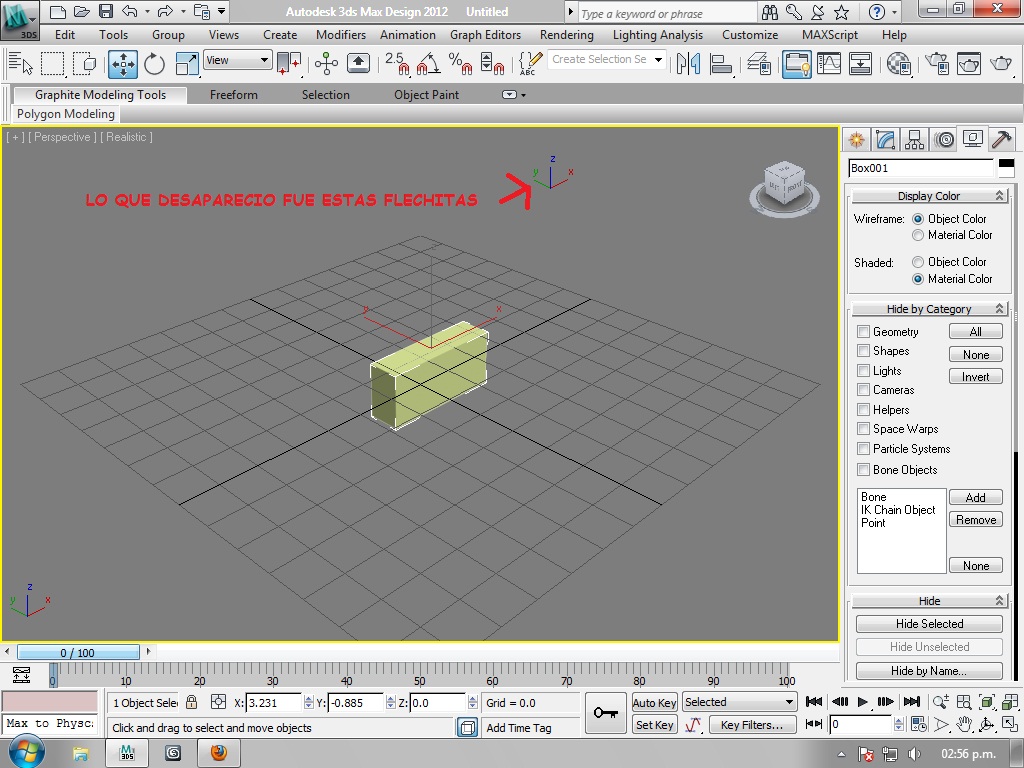The image size is (1024, 768).
Task: Click the Hide by Name button
Action: [x=929, y=671]
